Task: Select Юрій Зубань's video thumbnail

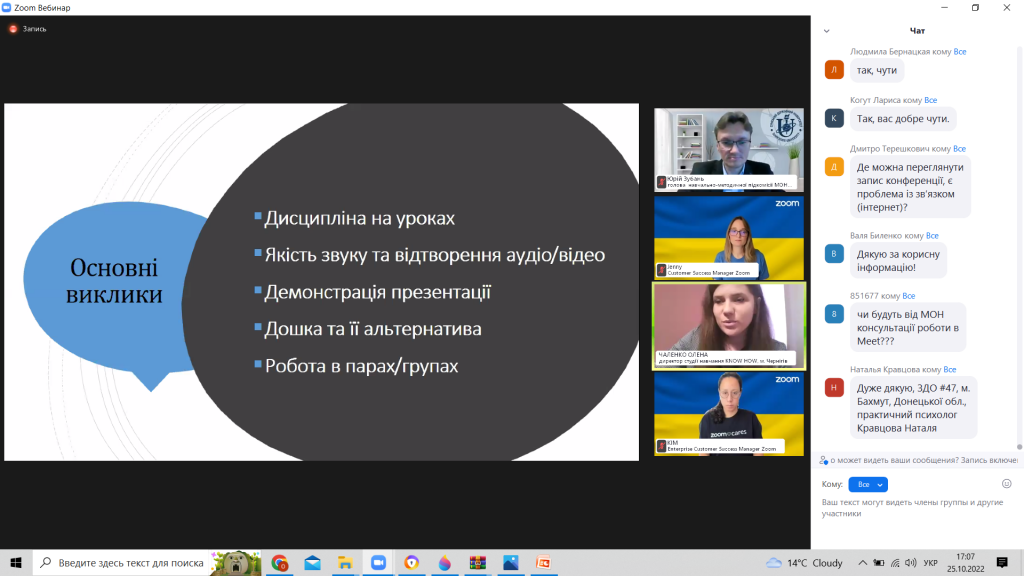Action: click(x=728, y=149)
